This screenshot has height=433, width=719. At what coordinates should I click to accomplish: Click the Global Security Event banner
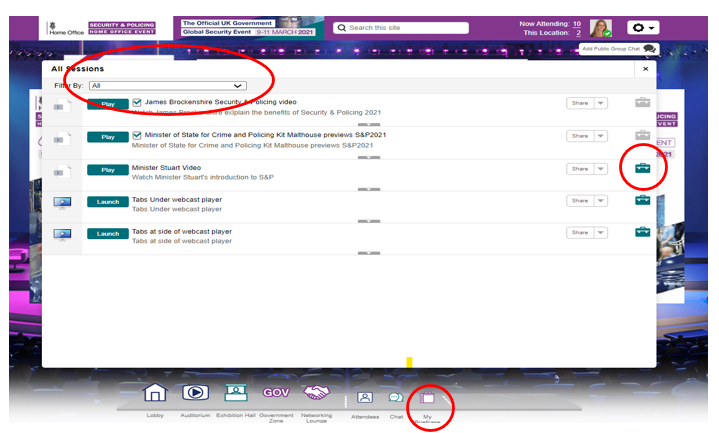pos(249,28)
